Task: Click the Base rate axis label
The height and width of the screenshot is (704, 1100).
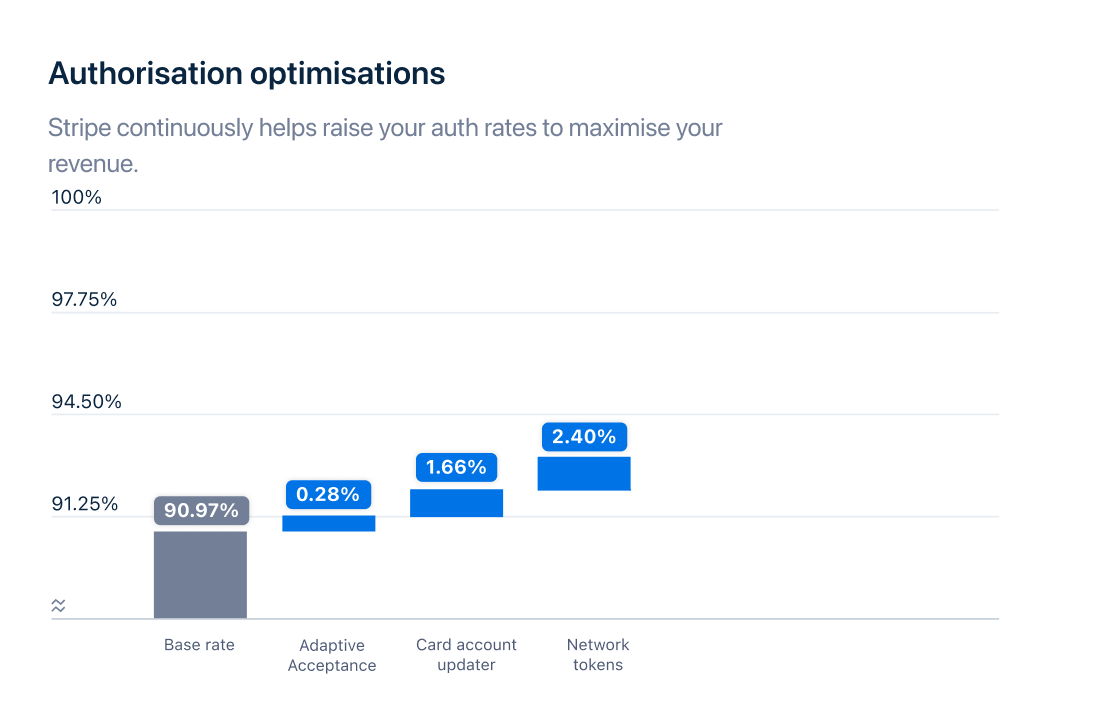Action: pos(199,645)
